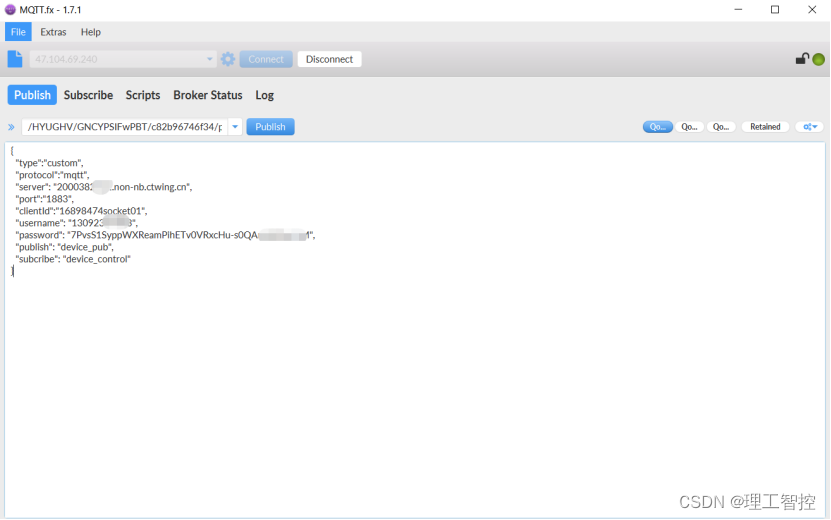
Task: Select the second QoS level toggle
Action: (x=689, y=127)
